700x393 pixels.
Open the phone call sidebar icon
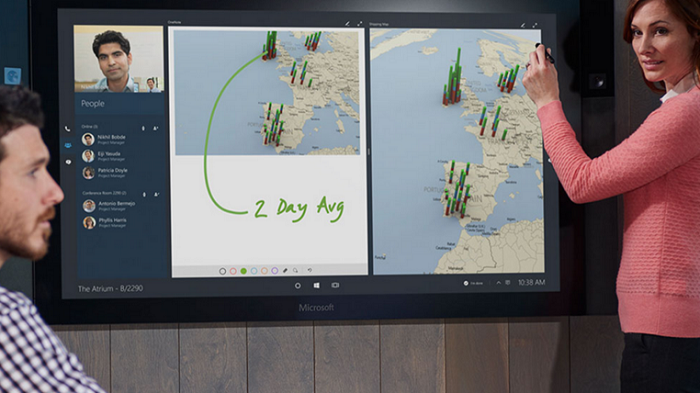point(67,129)
